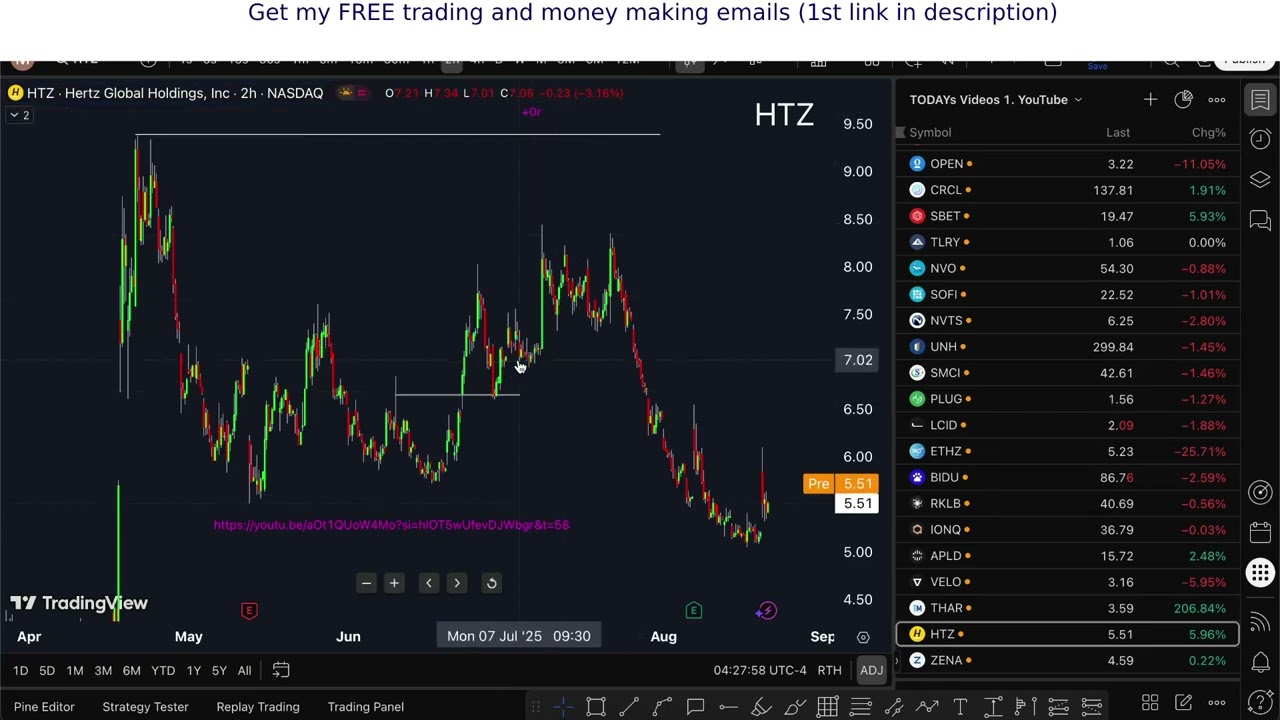Sort watchlist by Chg% column
1280x720 pixels.
[1208, 132]
